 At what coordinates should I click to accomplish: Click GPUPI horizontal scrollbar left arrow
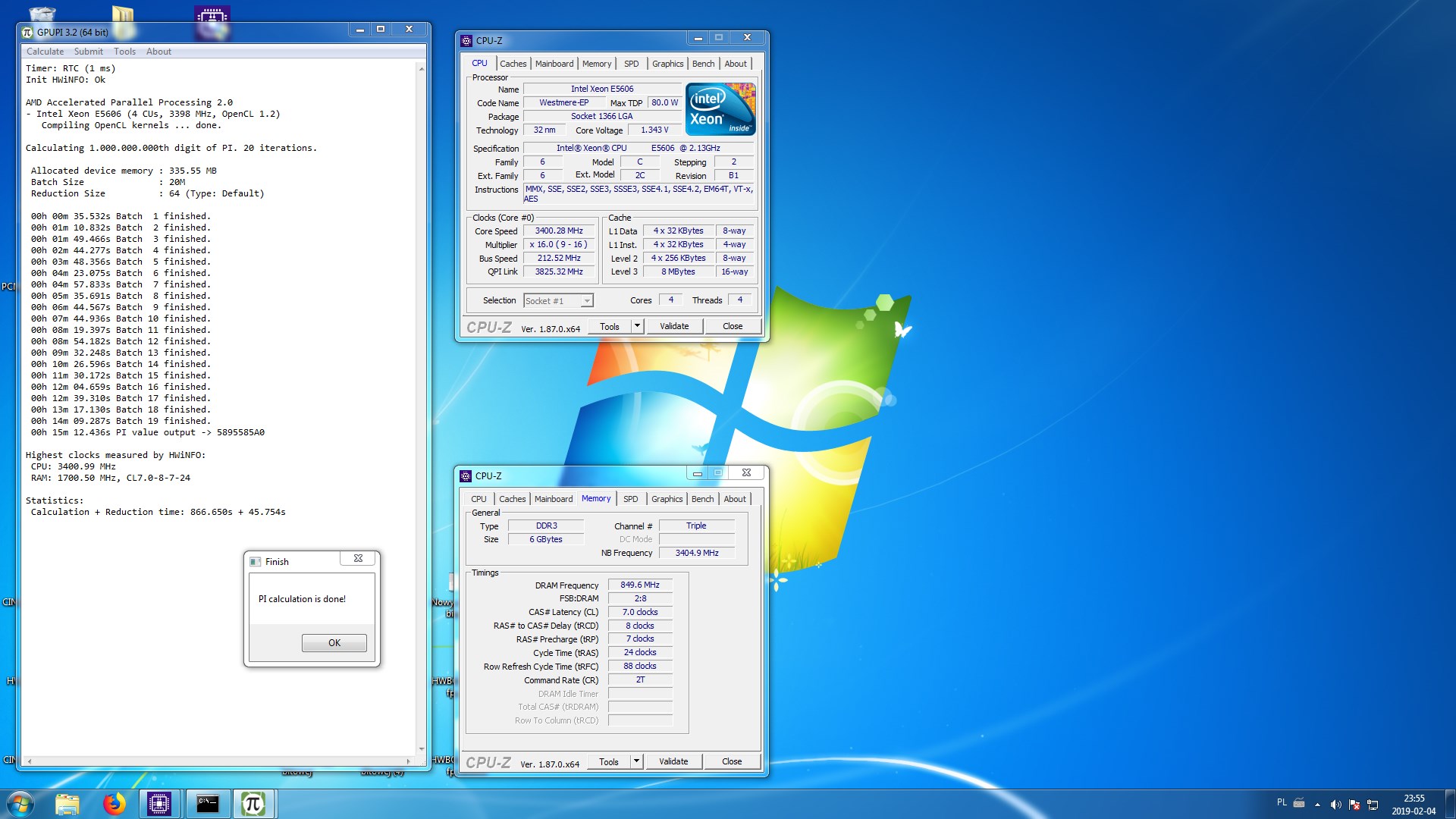30,761
